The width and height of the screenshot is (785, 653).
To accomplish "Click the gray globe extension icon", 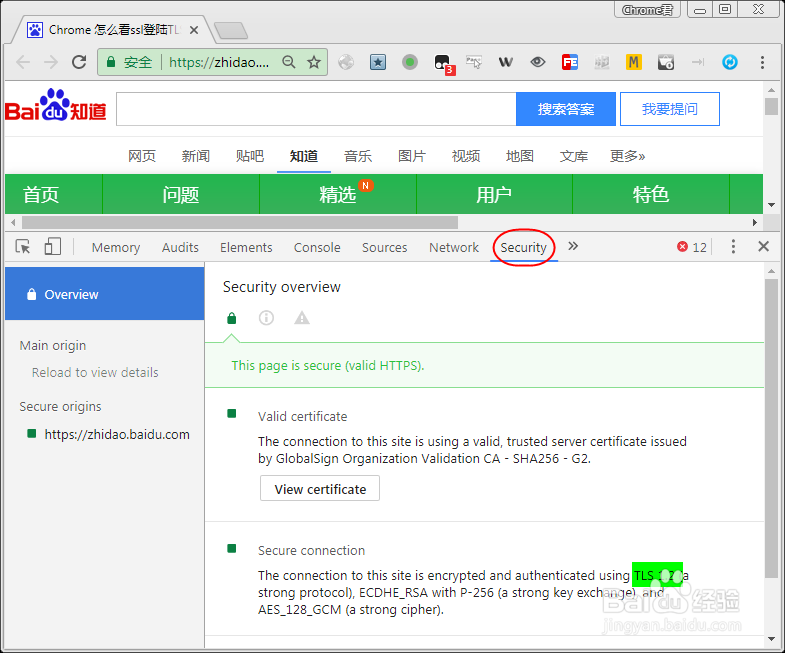I will 346,62.
